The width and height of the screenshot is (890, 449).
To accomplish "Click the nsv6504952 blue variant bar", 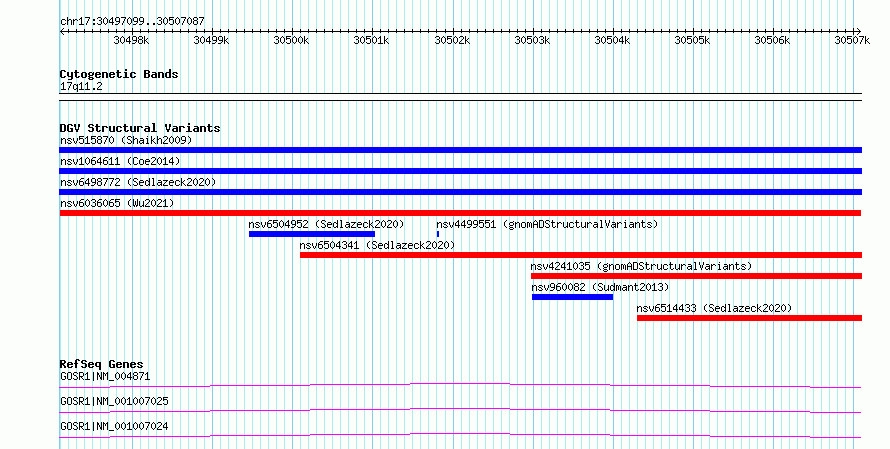I will [x=312, y=234].
